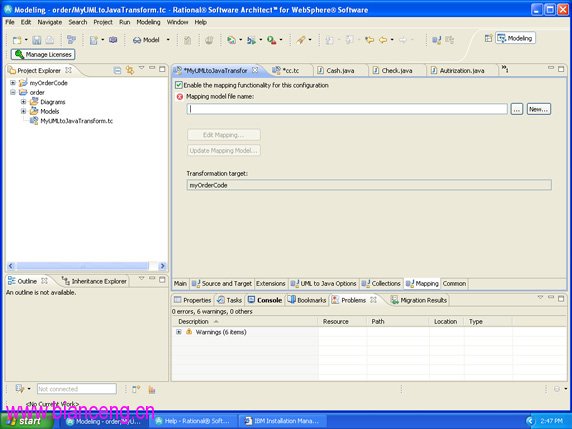Expand the Warnings (6 items) row
The image size is (572, 429).
click(x=179, y=332)
